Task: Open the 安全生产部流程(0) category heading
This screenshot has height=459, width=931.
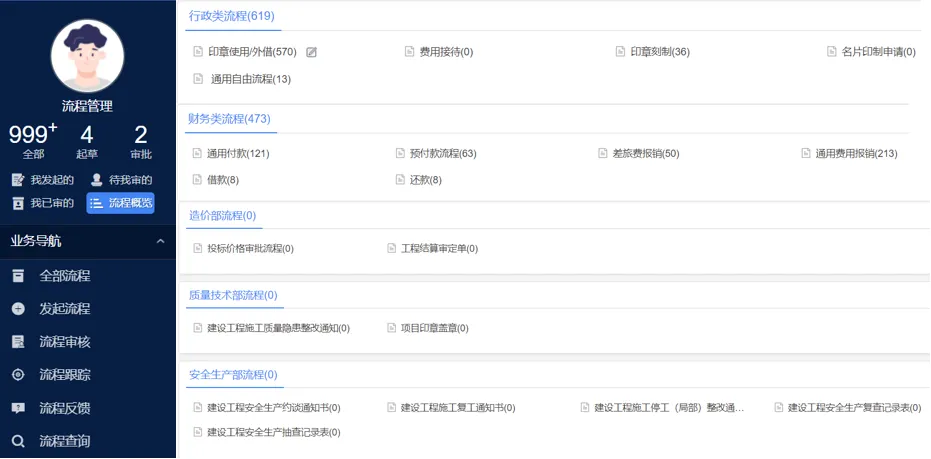Action: coord(233,375)
